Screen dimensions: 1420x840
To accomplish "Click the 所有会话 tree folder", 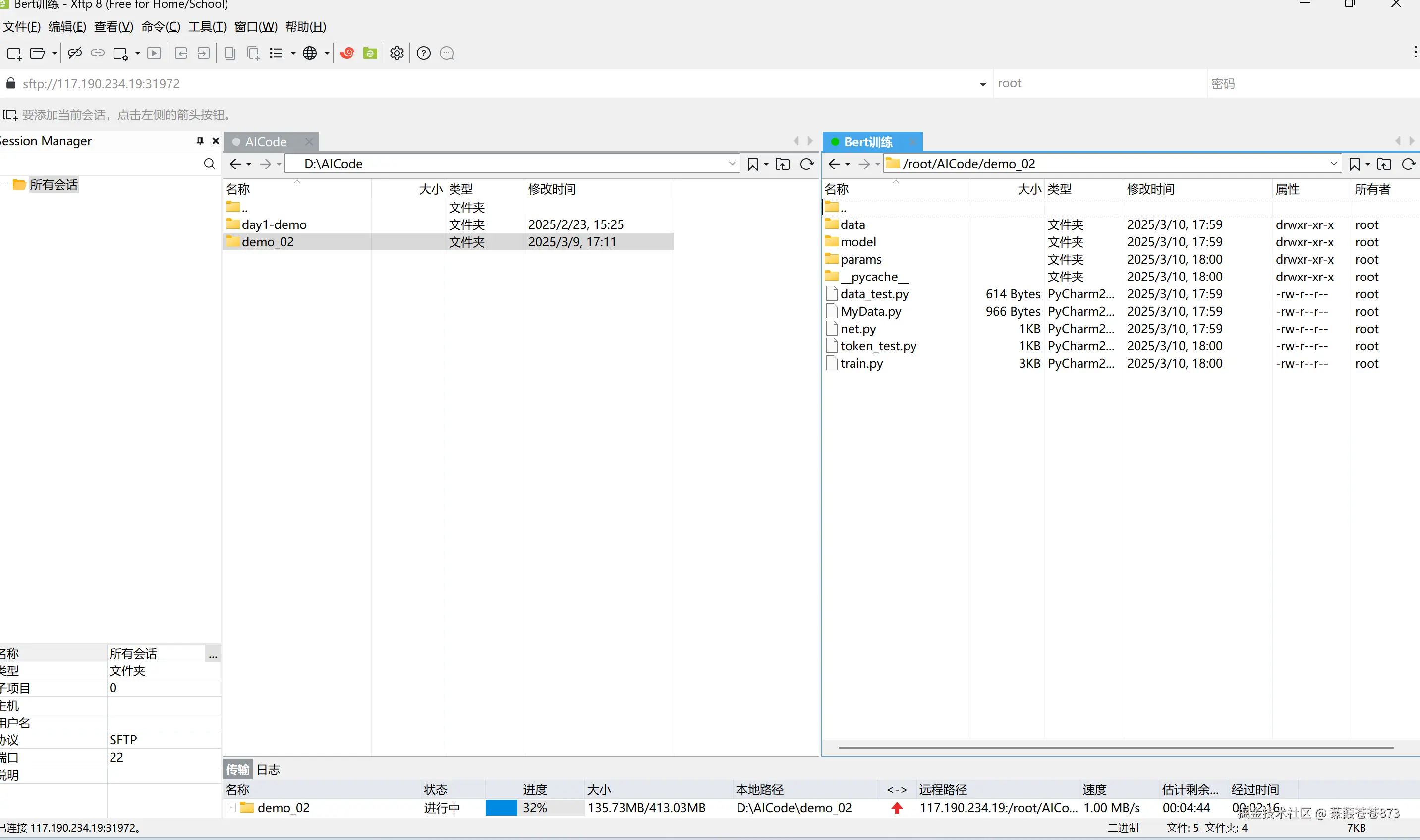I will click(53, 185).
